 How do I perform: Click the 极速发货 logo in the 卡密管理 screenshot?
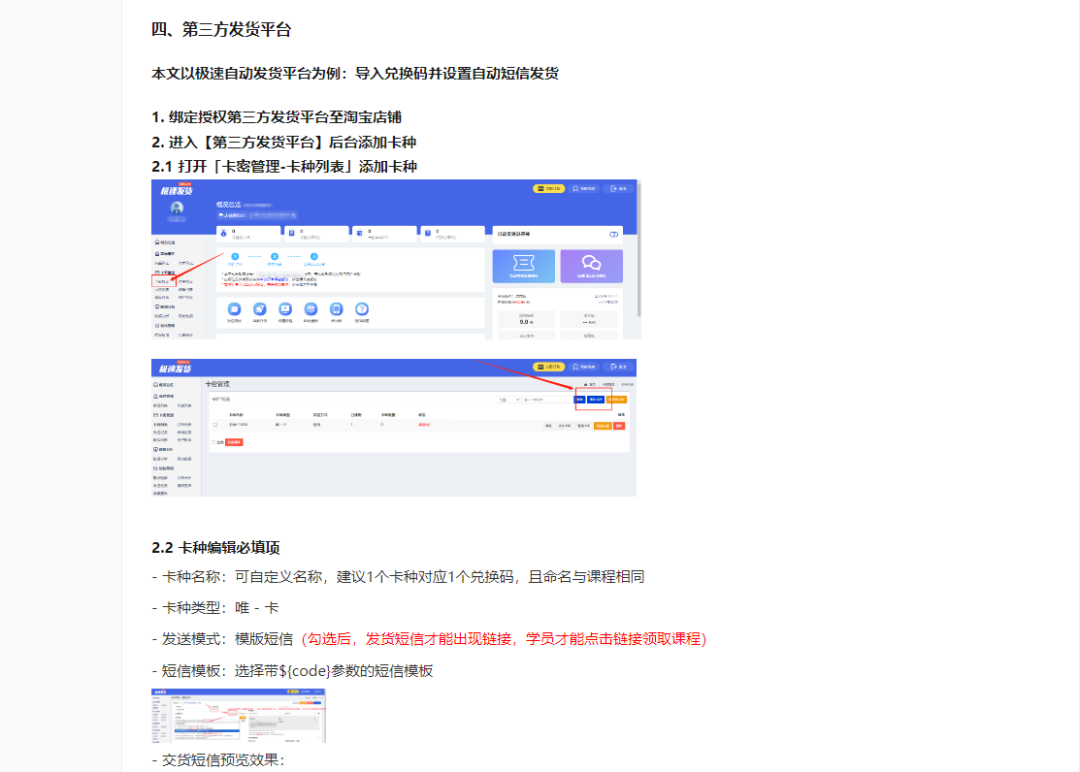(x=175, y=368)
